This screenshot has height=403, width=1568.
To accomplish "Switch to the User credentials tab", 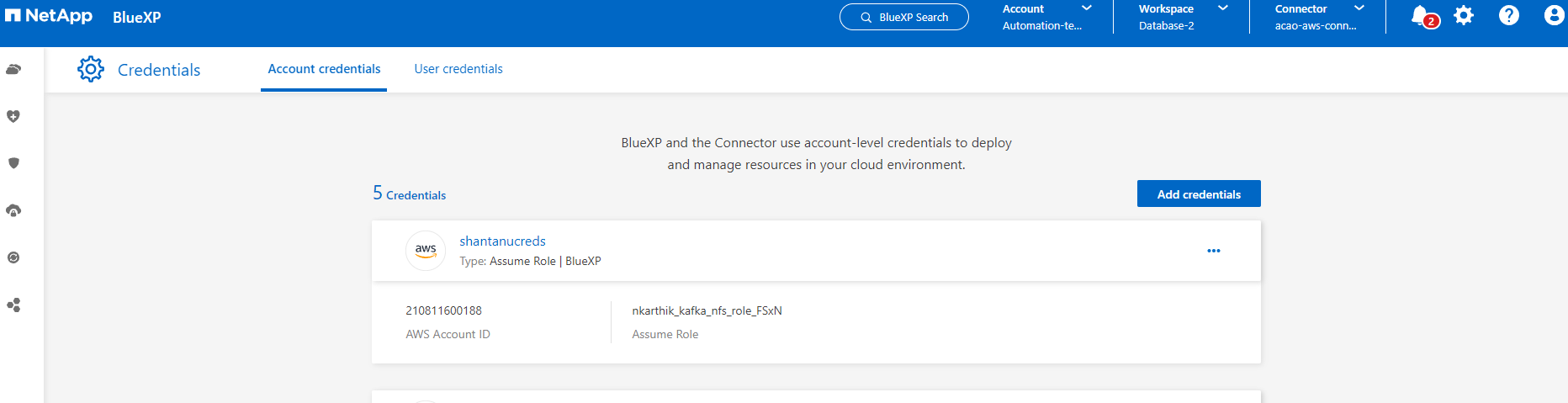I will pos(458,69).
